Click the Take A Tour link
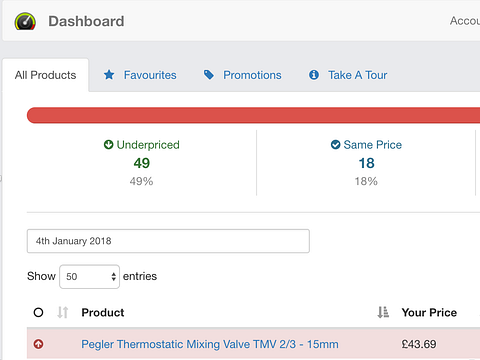480x360 pixels. click(x=357, y=75)
